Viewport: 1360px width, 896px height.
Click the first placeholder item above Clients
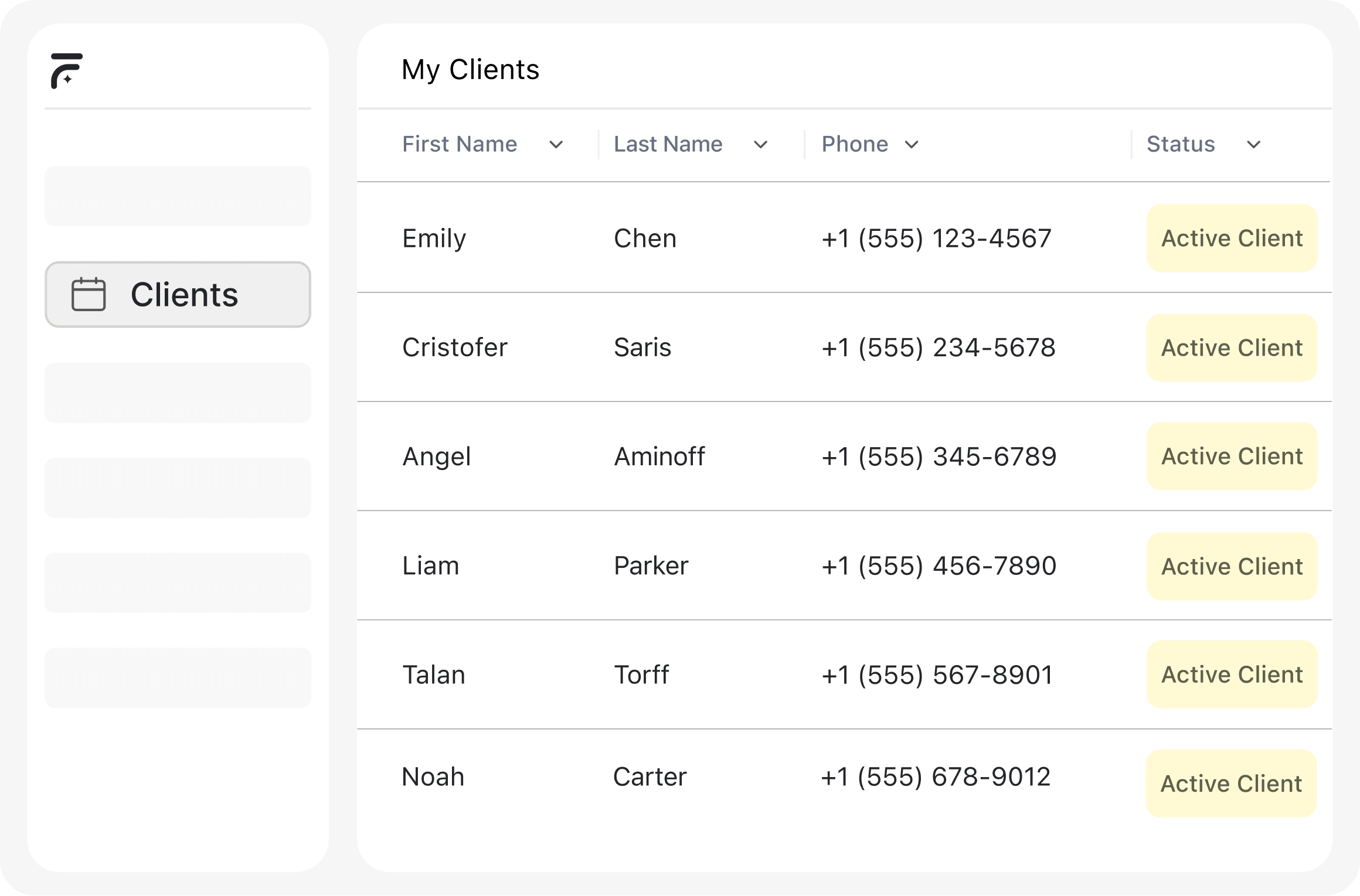178,196
